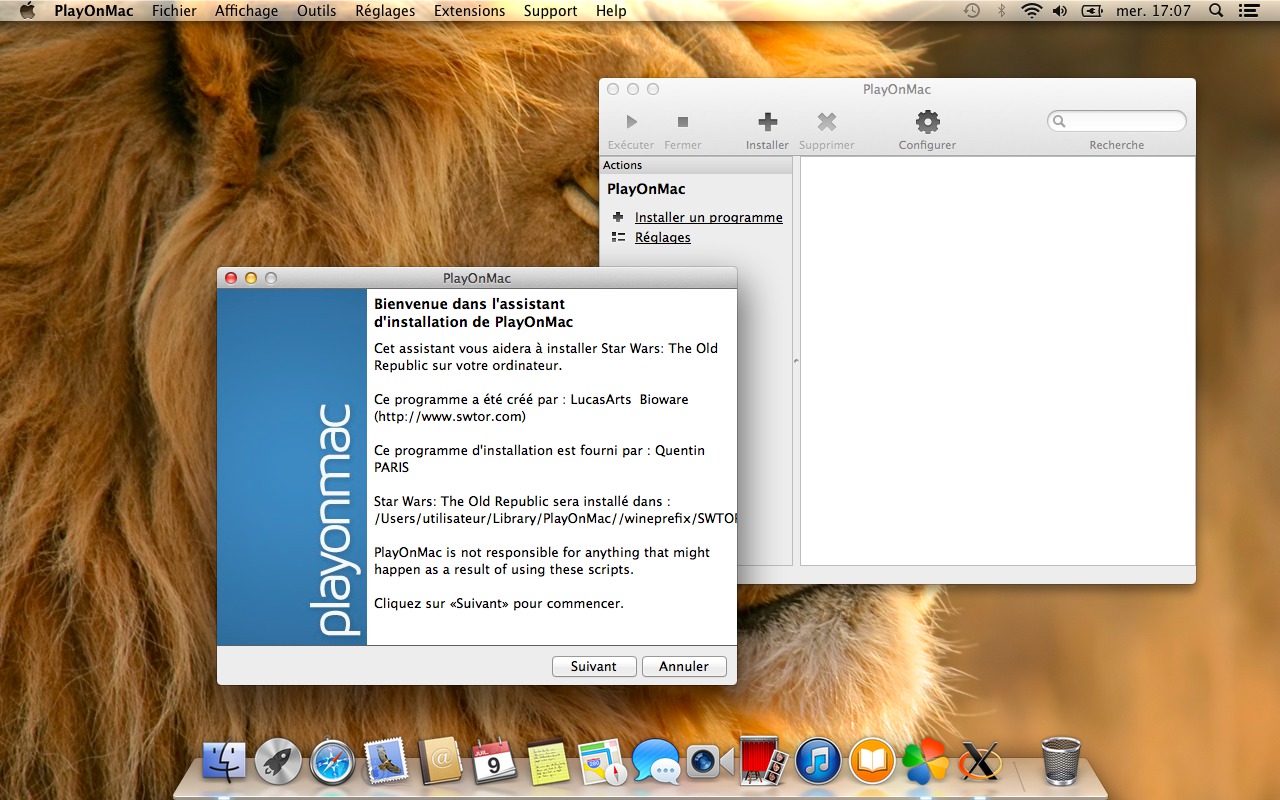Open Finder from the Dock
The height and width of the screenshot is (800, 1280).
coord(224,762)
